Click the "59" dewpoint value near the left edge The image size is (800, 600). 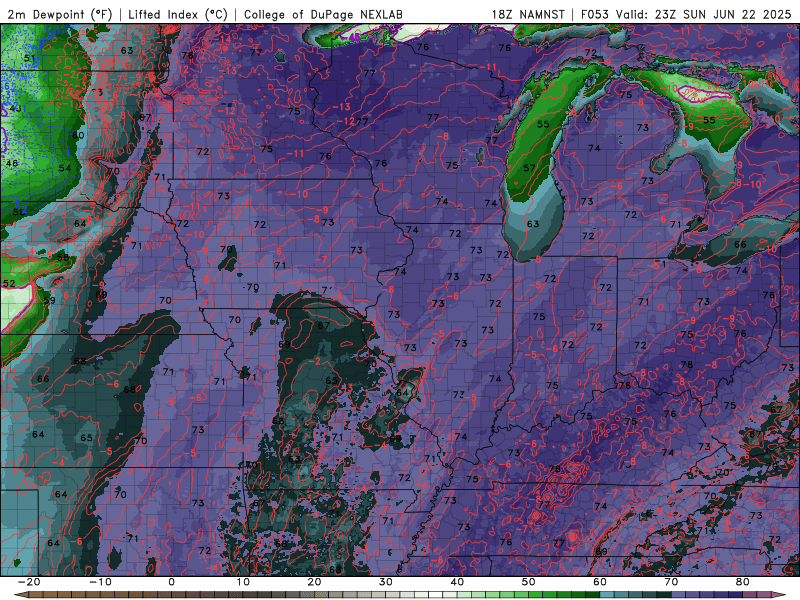[49, 300]
